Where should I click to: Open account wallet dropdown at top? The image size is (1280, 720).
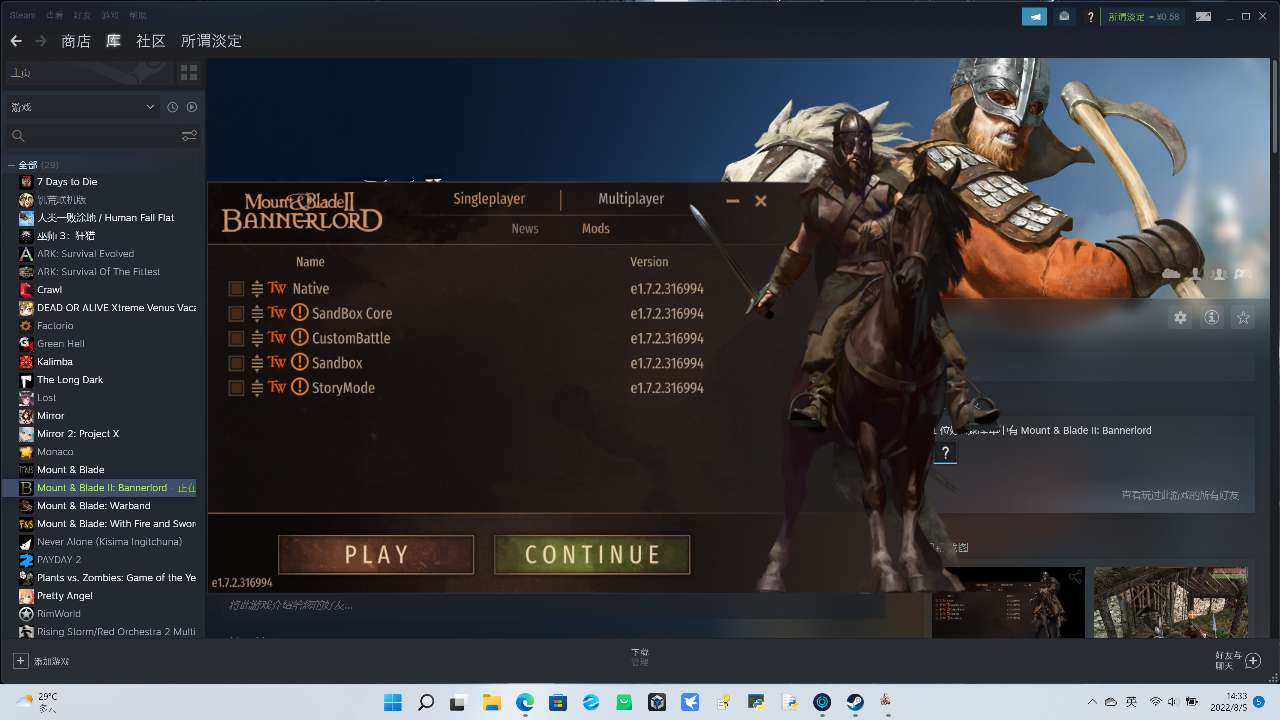(x=1143, y=17)
